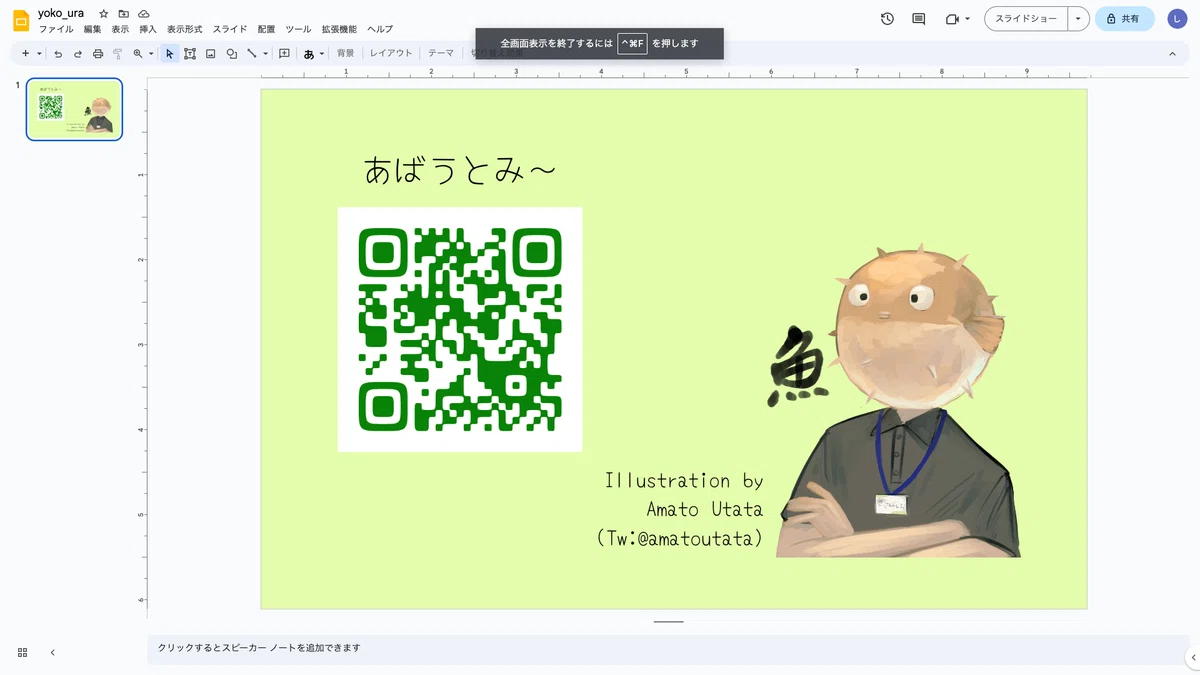
Task: Insert a text box
Action: (x=190, y=53)
